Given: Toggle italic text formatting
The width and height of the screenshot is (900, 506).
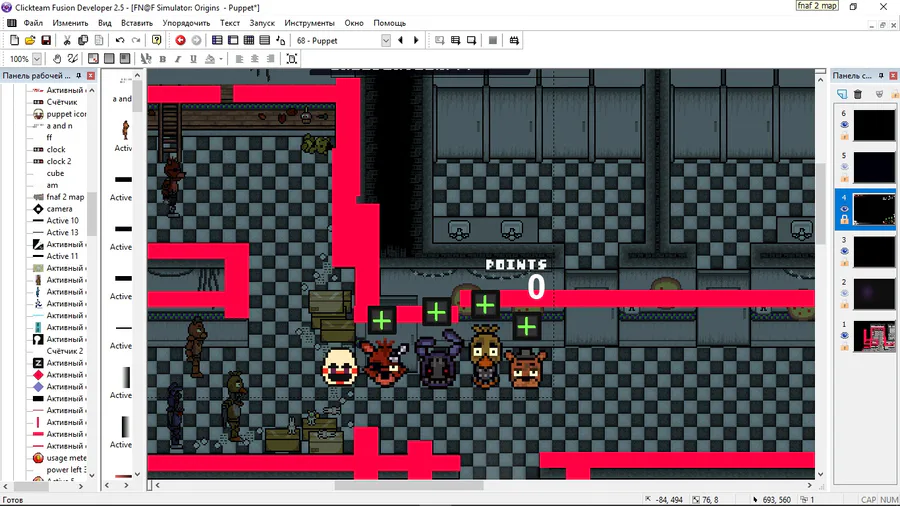Looking at the screenshot, I should point(178,59).
